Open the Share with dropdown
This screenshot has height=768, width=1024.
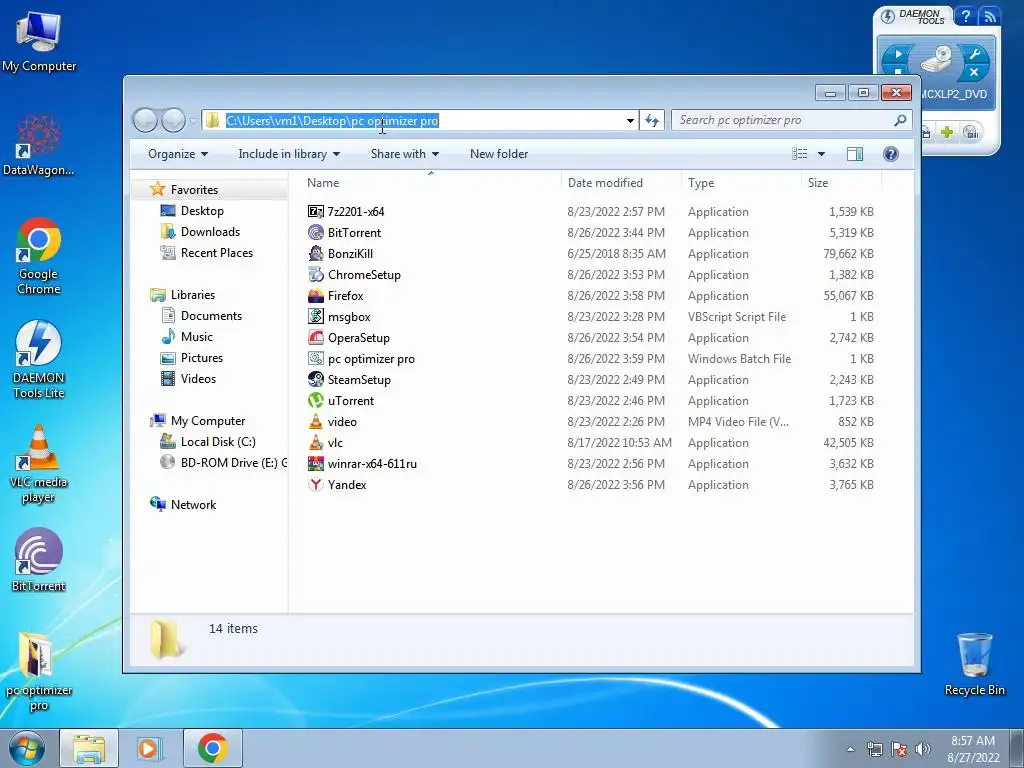point(404,154)
